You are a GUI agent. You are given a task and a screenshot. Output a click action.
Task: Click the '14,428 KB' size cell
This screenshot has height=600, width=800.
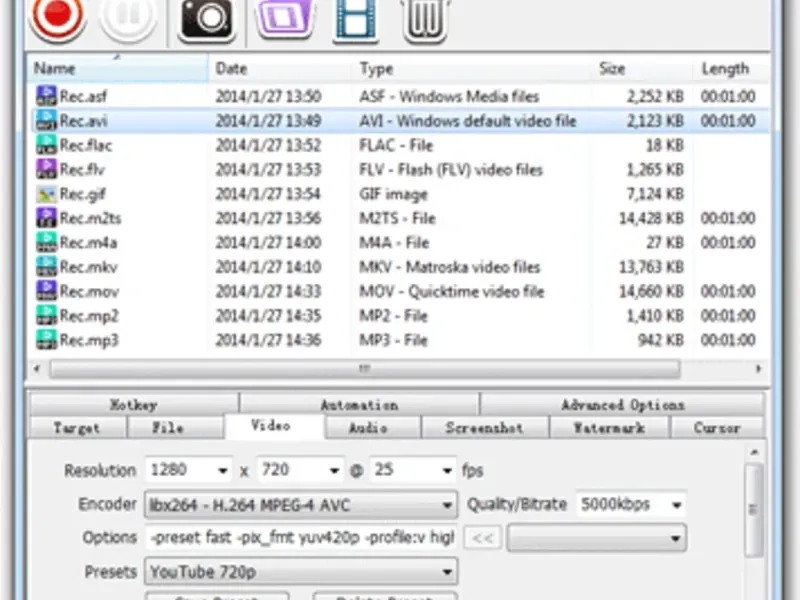pyautogui.click(x=651, y=218)
